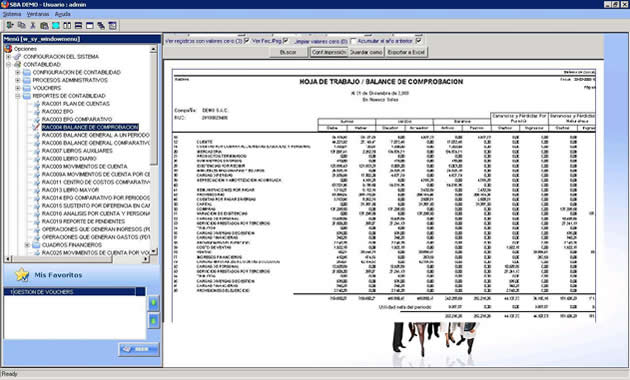Click the star icon beside Mis Favoritos
This screenshot has width=630, height=380.
tap(22, 275)
